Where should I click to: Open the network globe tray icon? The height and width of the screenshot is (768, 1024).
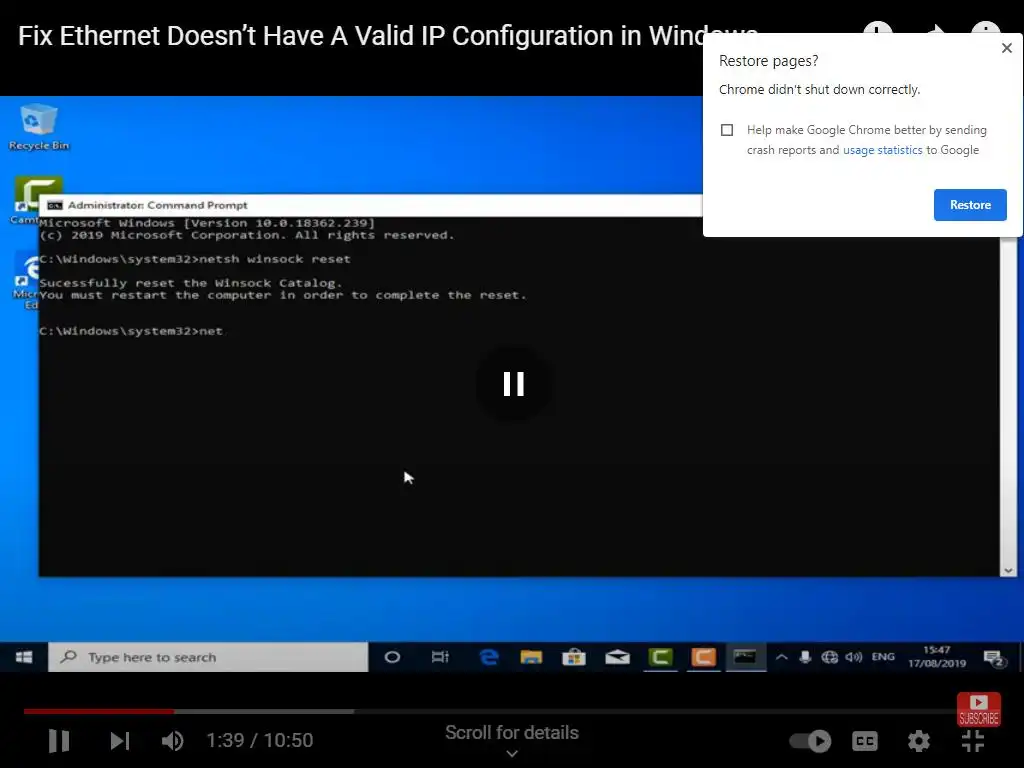pos(829,657)
